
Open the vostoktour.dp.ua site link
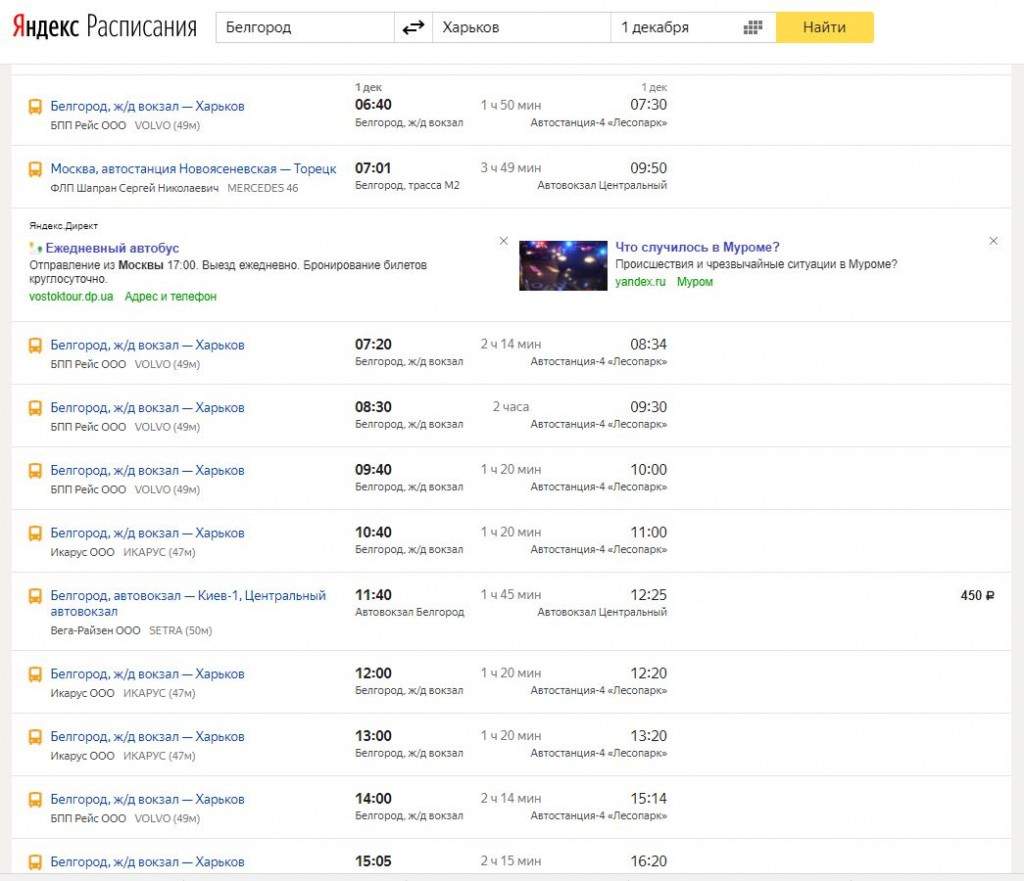pyautogui.click(x=71, y=297)
